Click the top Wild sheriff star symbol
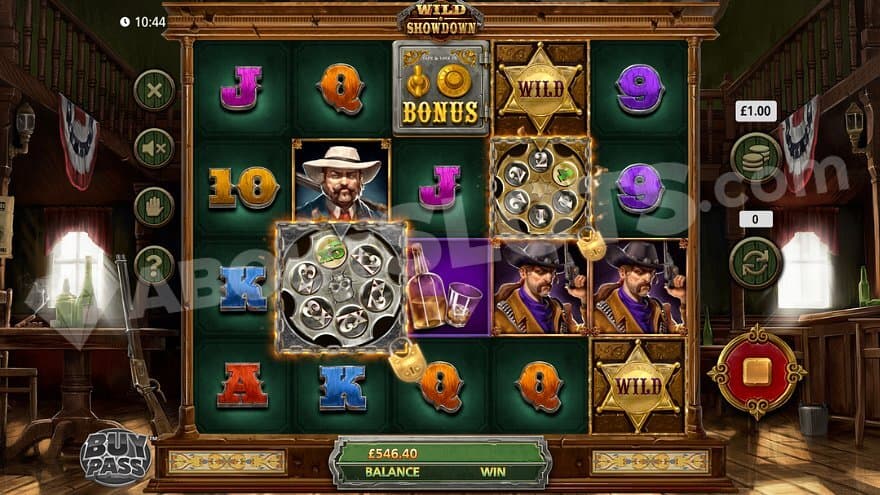This screenshot has height=495, width=880. pyautogui.click(x=540, y=88)
